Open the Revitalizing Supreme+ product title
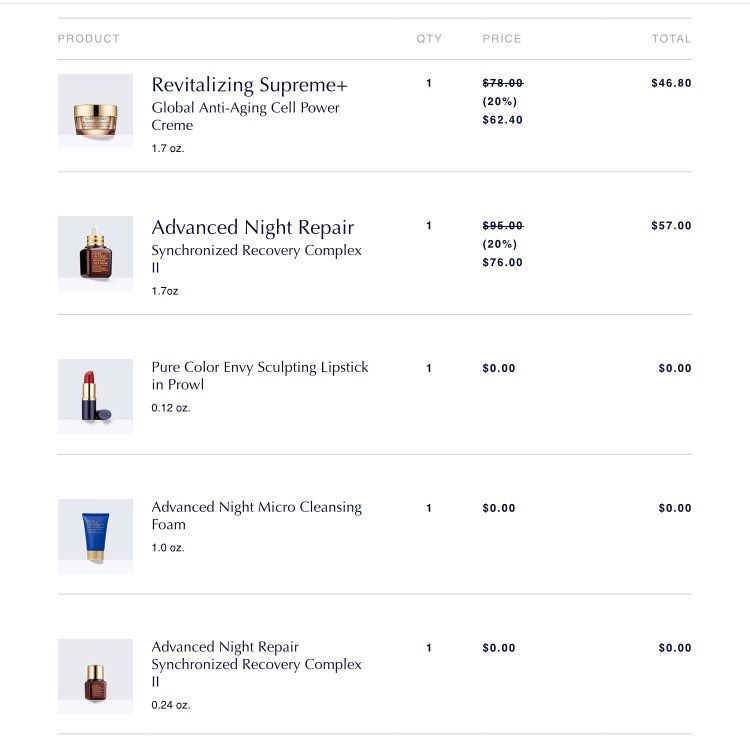 [x=249, y=85]
